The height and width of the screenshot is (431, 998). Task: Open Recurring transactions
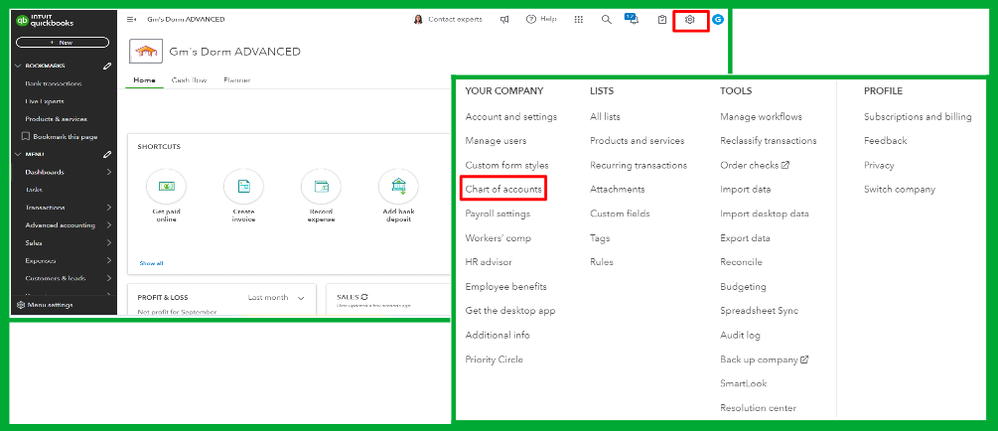point(638,165)
